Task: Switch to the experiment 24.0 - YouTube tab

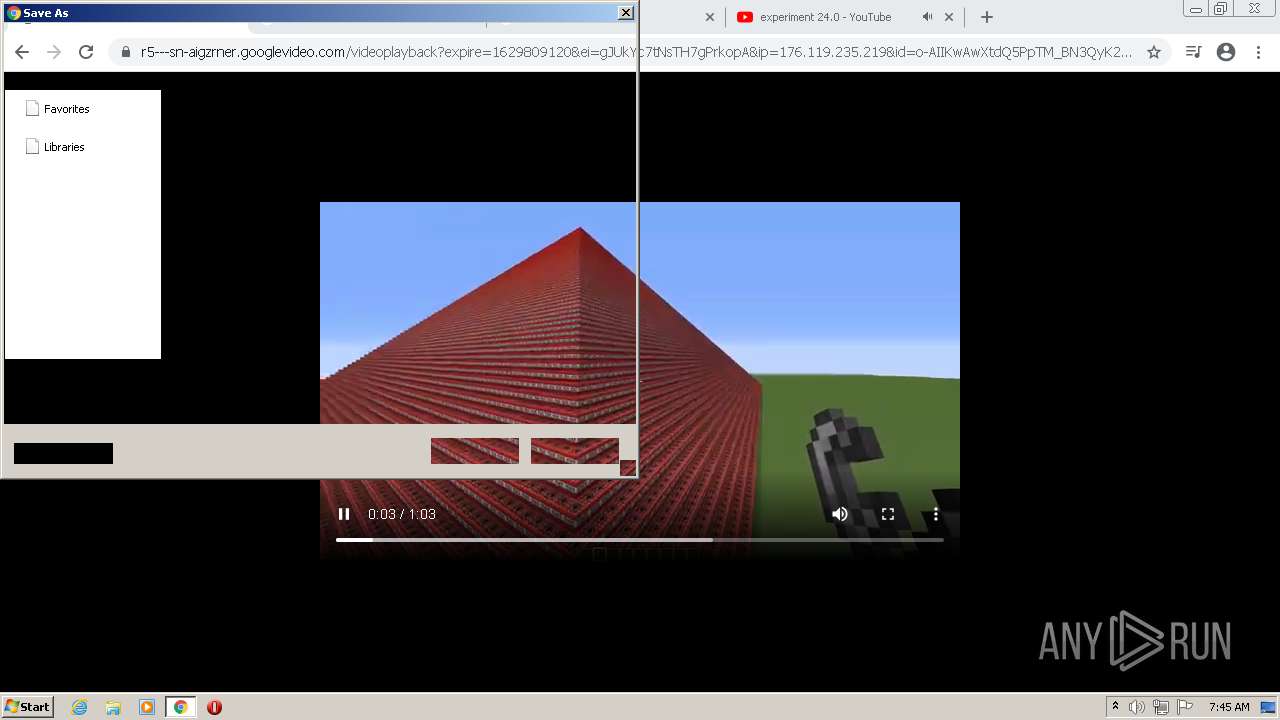Action: pyautogui.click(x=825, y=17)
